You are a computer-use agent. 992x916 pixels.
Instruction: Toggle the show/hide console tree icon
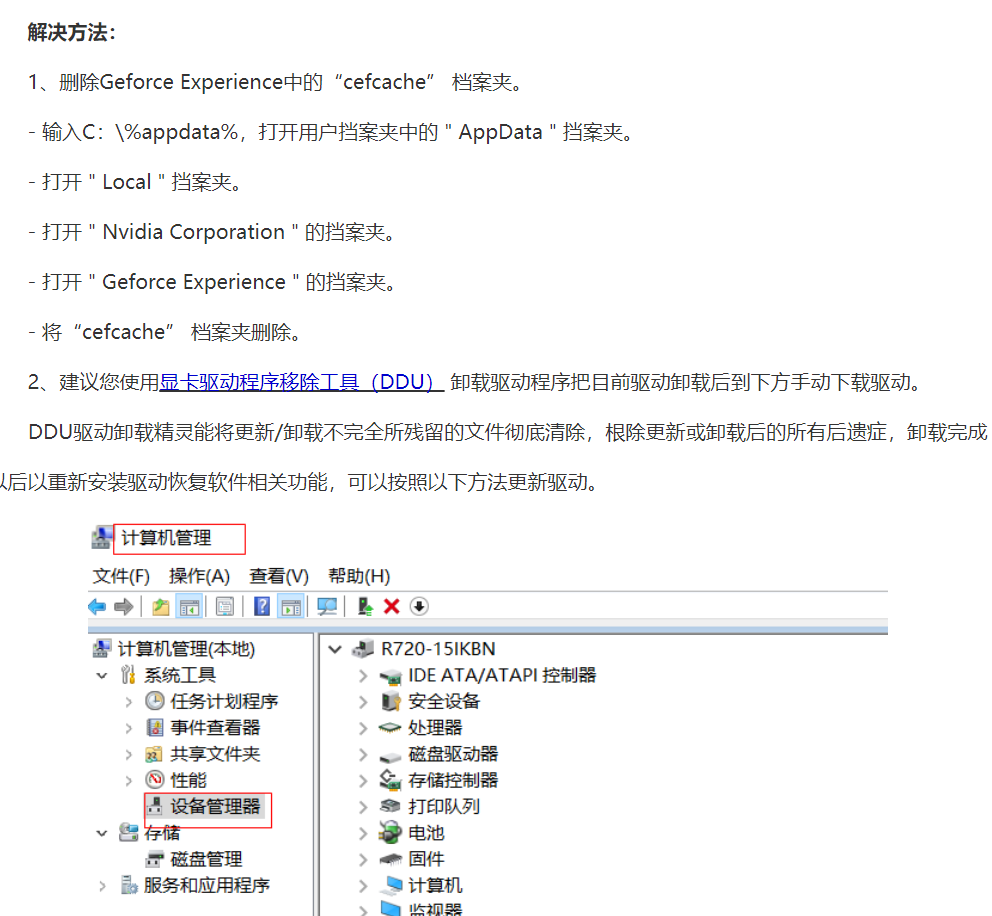tap(190, 607)
